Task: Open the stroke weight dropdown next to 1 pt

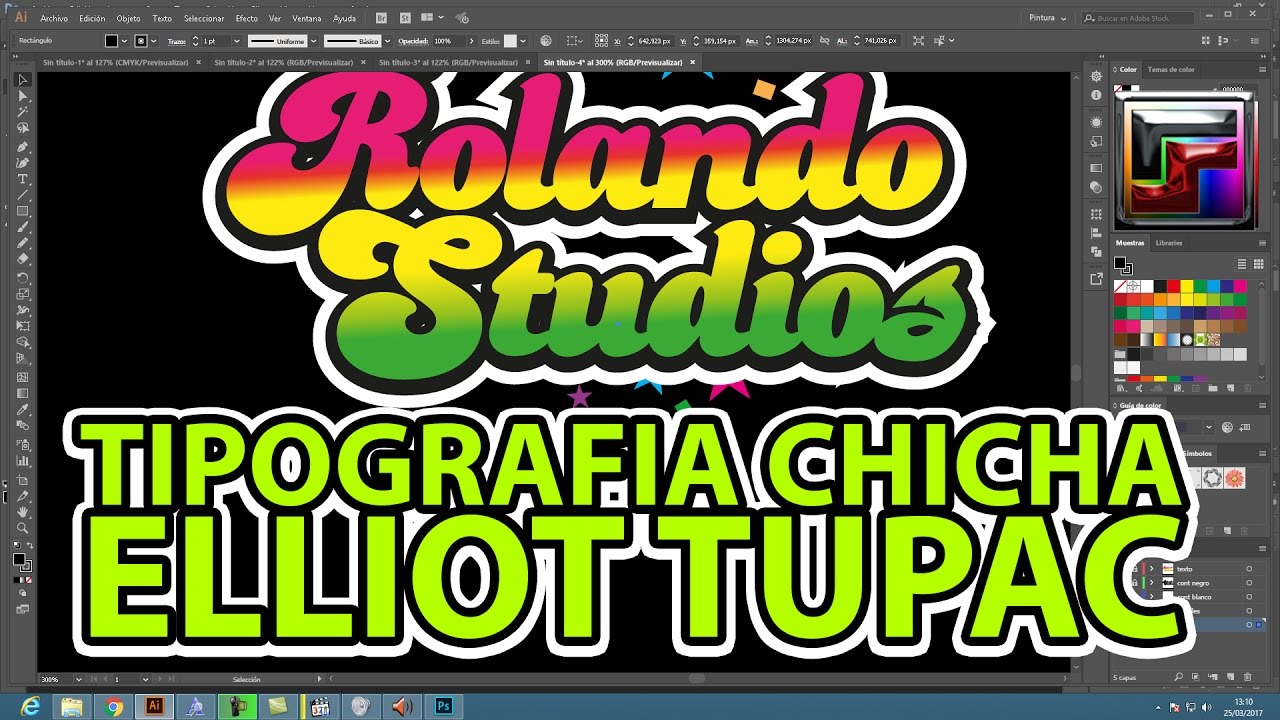Action: (235, 41)
